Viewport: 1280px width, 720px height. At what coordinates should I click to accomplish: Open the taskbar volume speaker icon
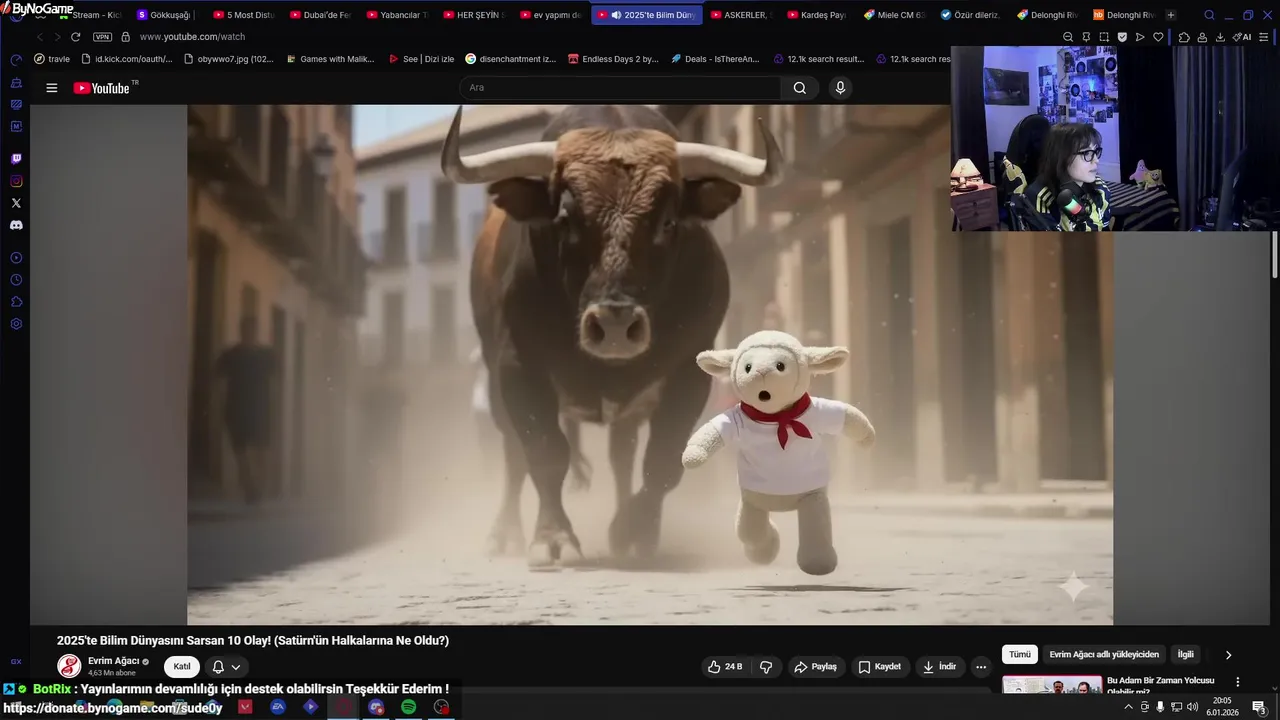click(x=1192, y=707)
